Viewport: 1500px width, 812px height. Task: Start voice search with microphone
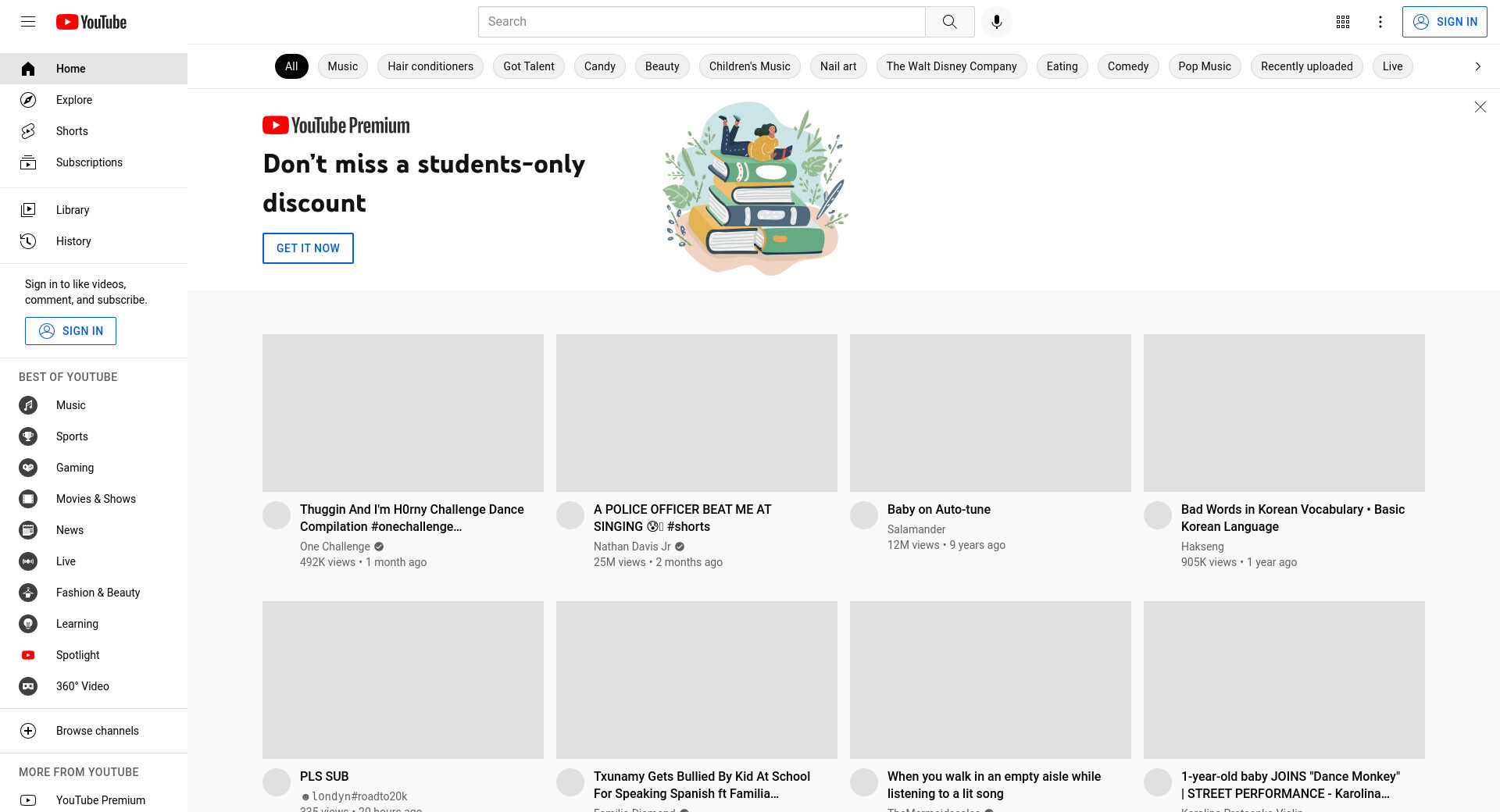click(996, 22)
